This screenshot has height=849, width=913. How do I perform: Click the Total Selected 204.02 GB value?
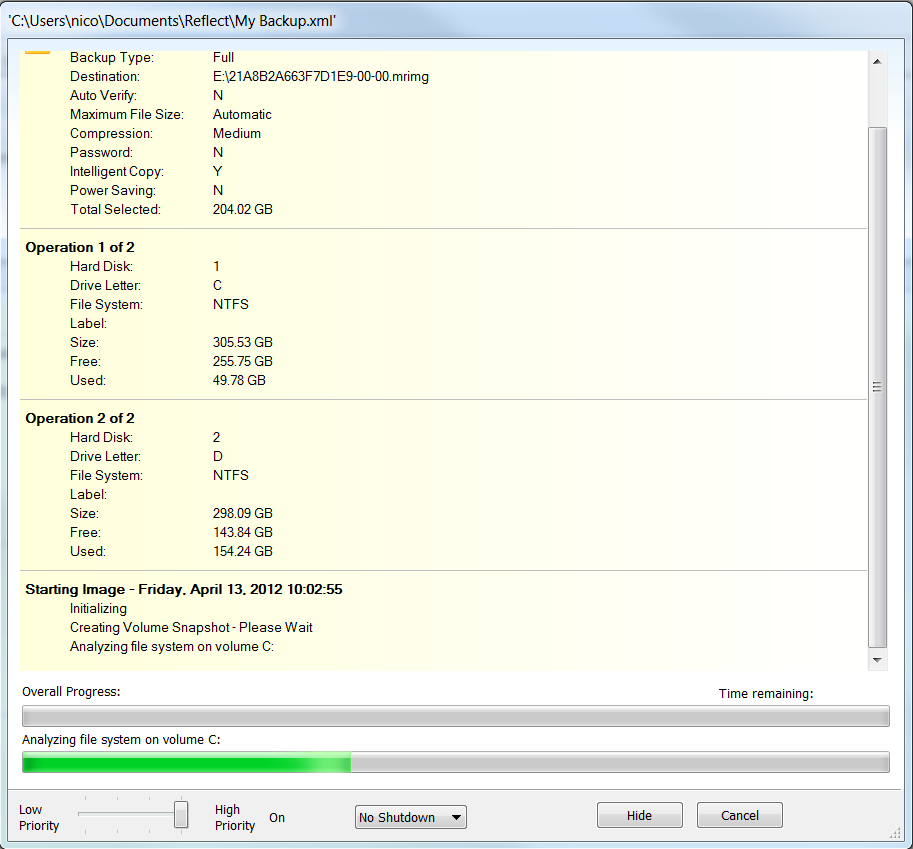pyautogui.click(x=242, y=210)
